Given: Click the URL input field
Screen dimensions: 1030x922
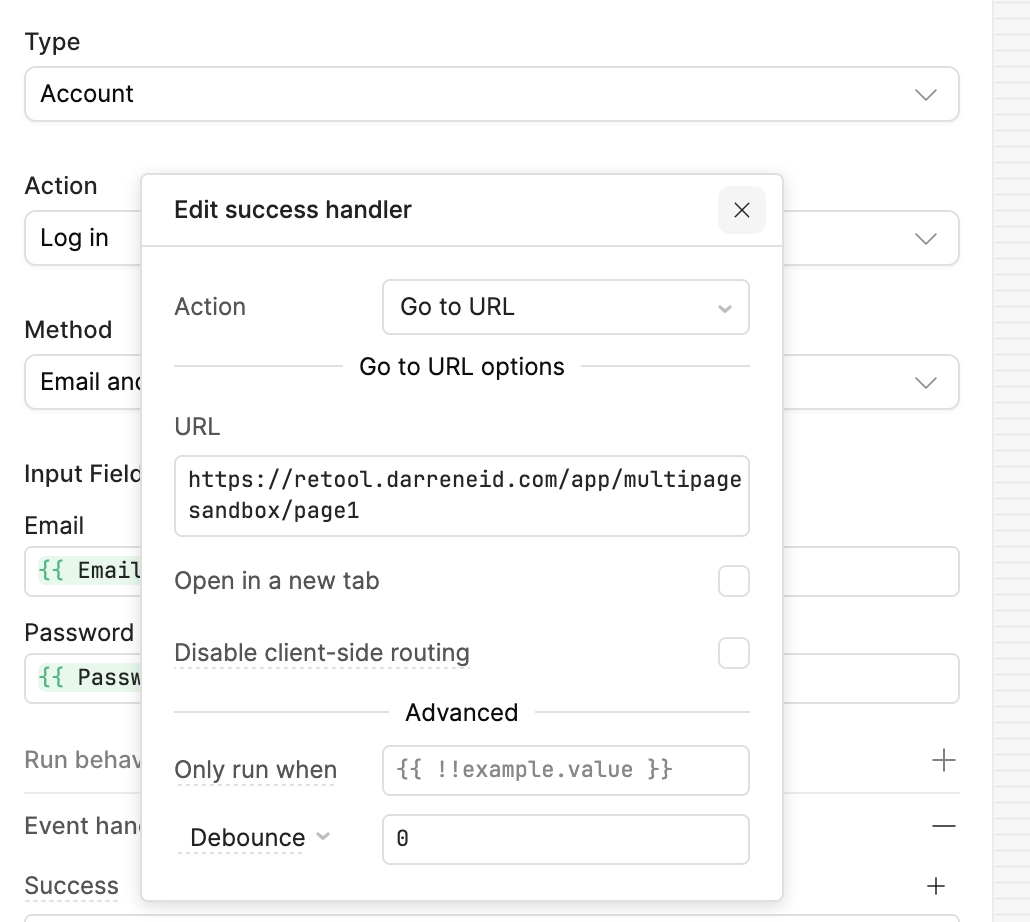Looking at the screenshot, I should (461, 496).
